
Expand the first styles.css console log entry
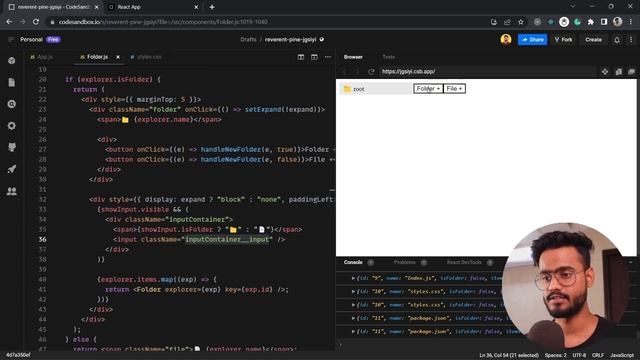(353, 291)
